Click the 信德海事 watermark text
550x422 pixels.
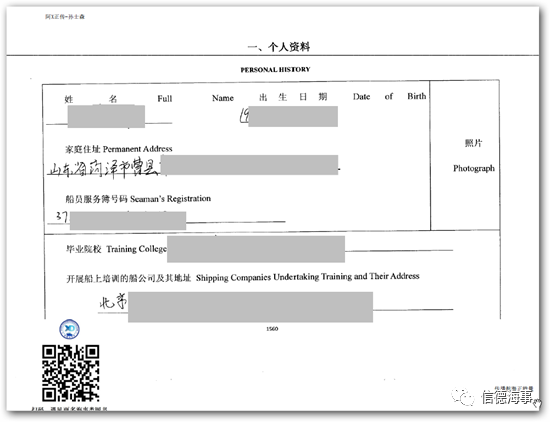click(x=506, y=397)
